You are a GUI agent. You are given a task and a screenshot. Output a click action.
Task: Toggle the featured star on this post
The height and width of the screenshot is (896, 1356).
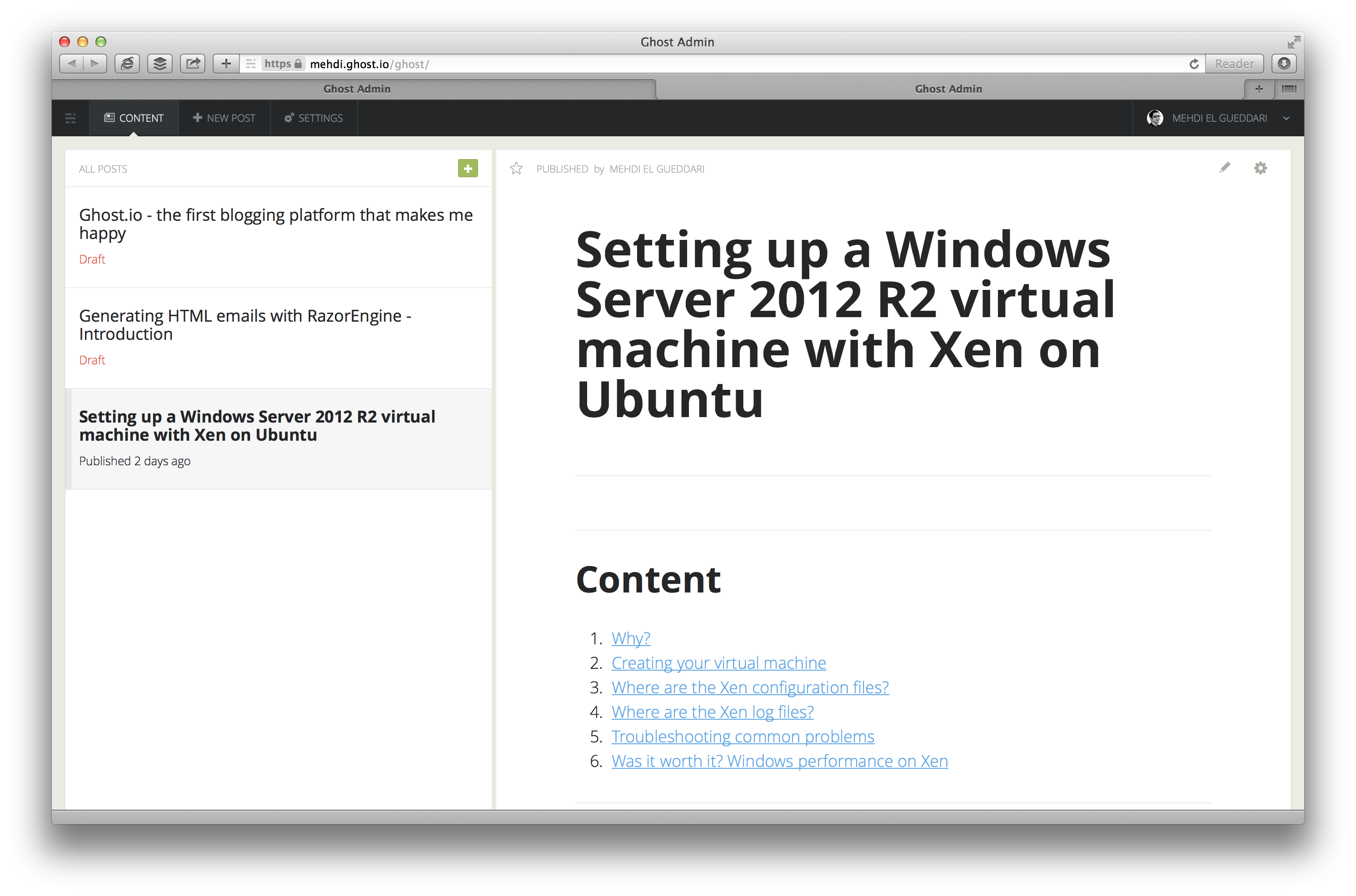point(516,168)
